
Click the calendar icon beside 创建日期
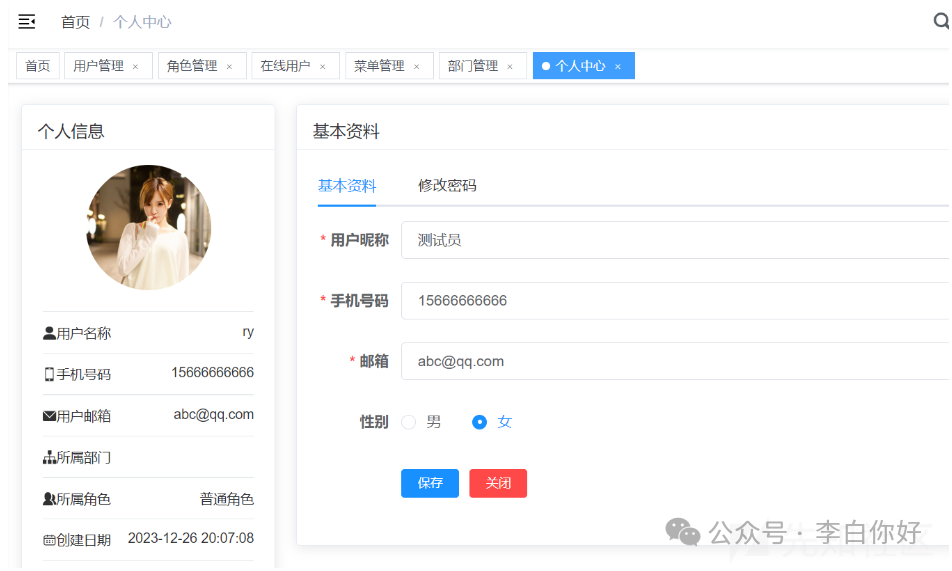(49, 540)
